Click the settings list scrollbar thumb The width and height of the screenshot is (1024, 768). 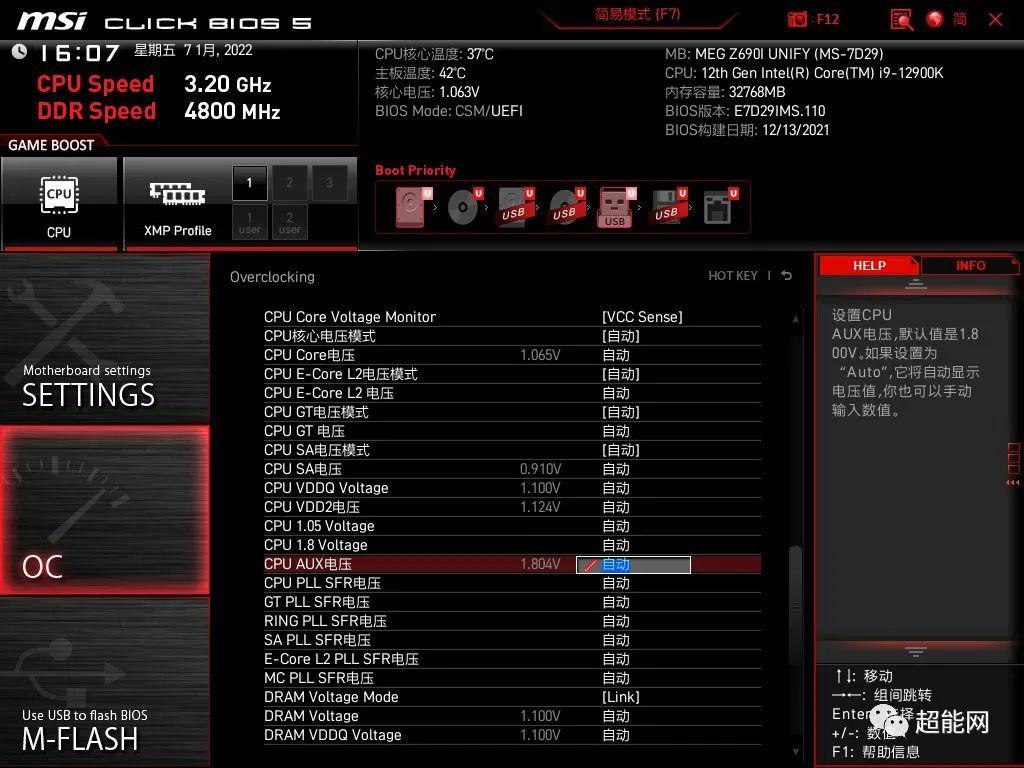click(x=795, y=606)
